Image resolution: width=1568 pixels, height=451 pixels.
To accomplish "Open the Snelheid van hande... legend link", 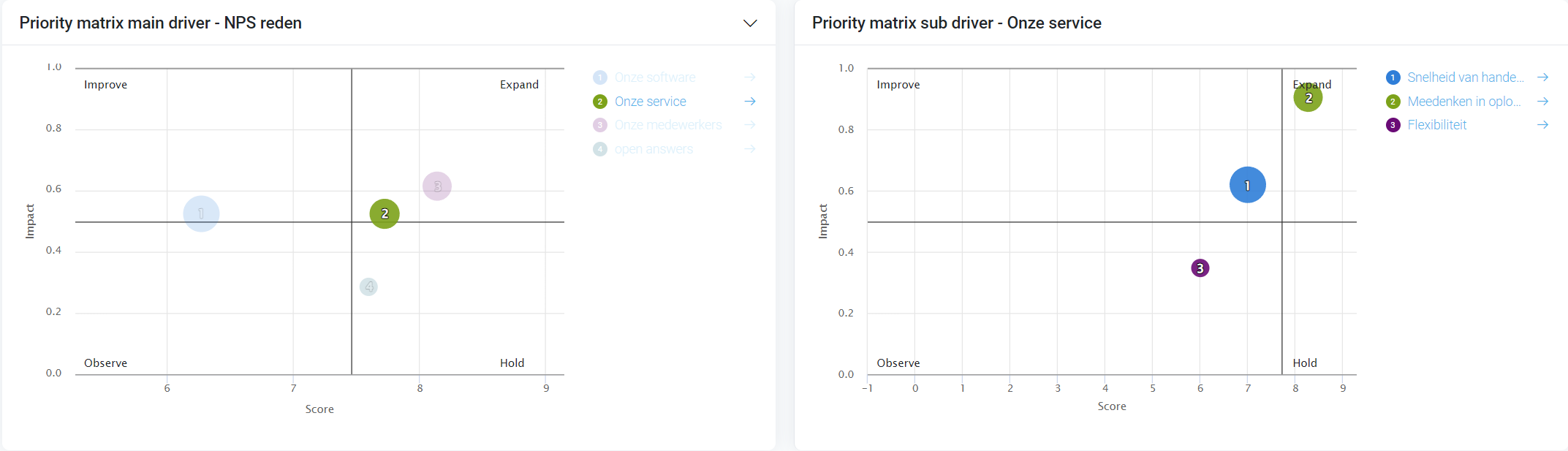I will (x=1466, y=77).
